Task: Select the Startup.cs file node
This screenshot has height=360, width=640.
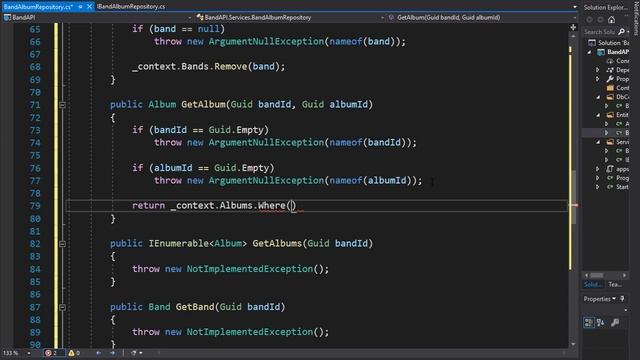Action: 618,187
